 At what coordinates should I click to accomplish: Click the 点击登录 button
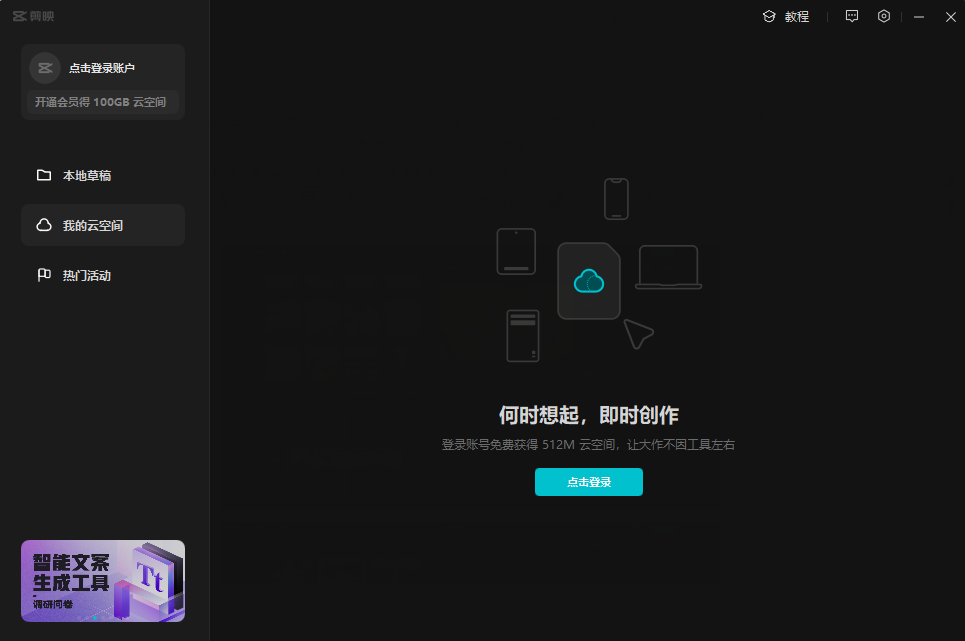589,481
